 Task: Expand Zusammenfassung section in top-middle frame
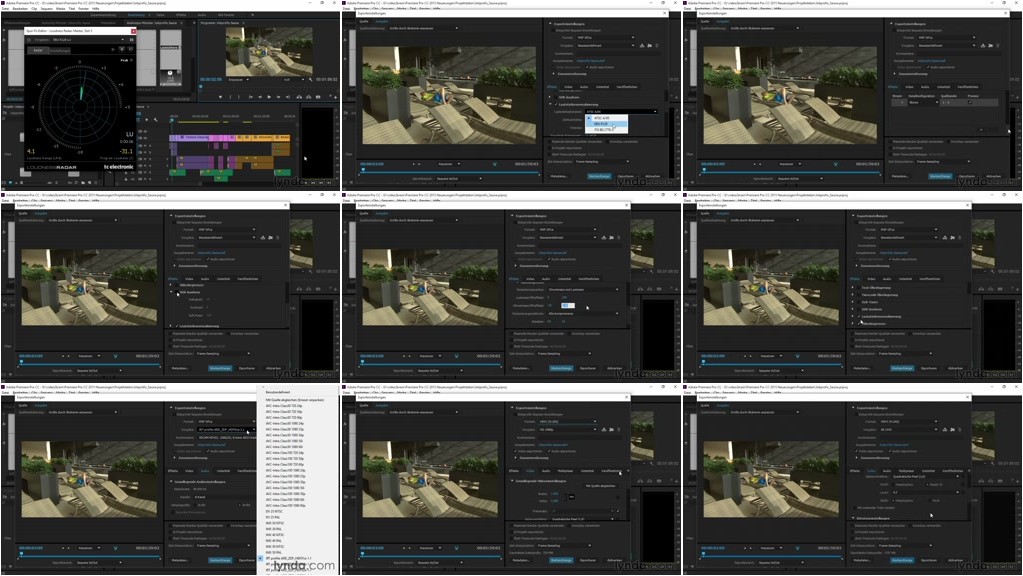click(554, 74)
